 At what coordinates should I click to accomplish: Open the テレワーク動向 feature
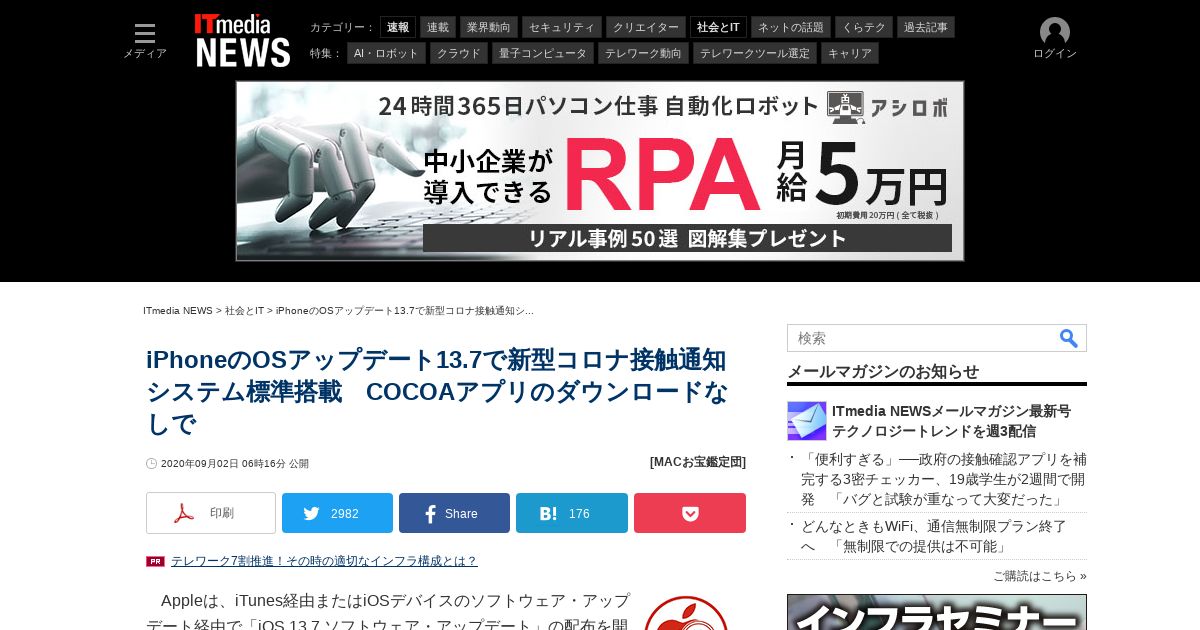(x=643, y=53)
